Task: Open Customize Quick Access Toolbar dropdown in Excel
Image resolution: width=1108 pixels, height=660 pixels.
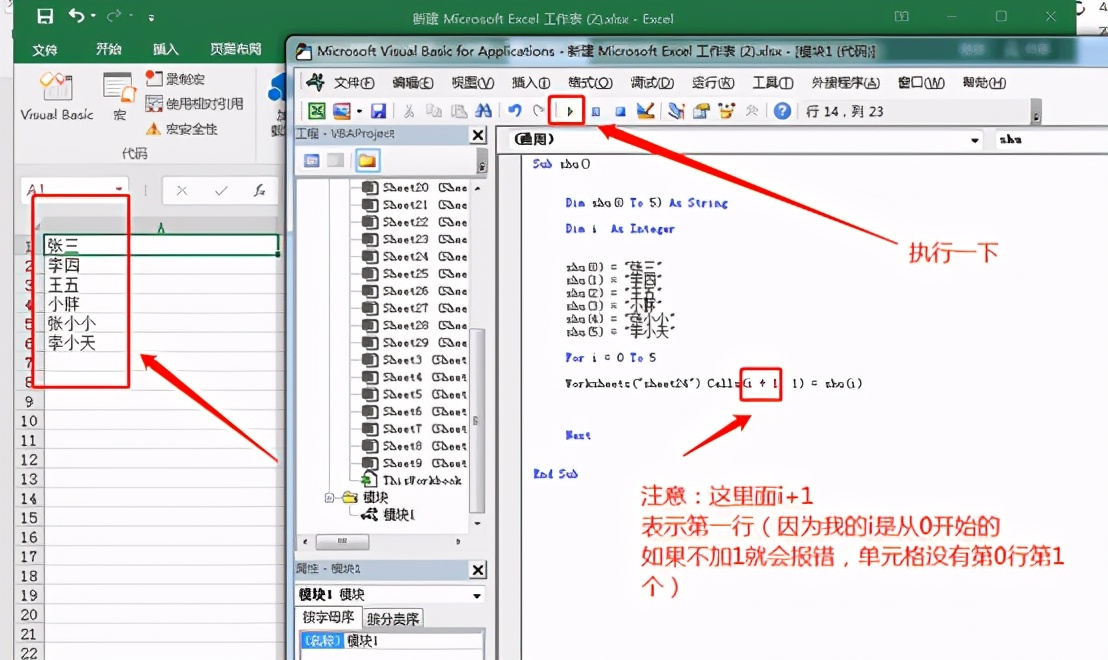Action: click(x=151, y=18)
